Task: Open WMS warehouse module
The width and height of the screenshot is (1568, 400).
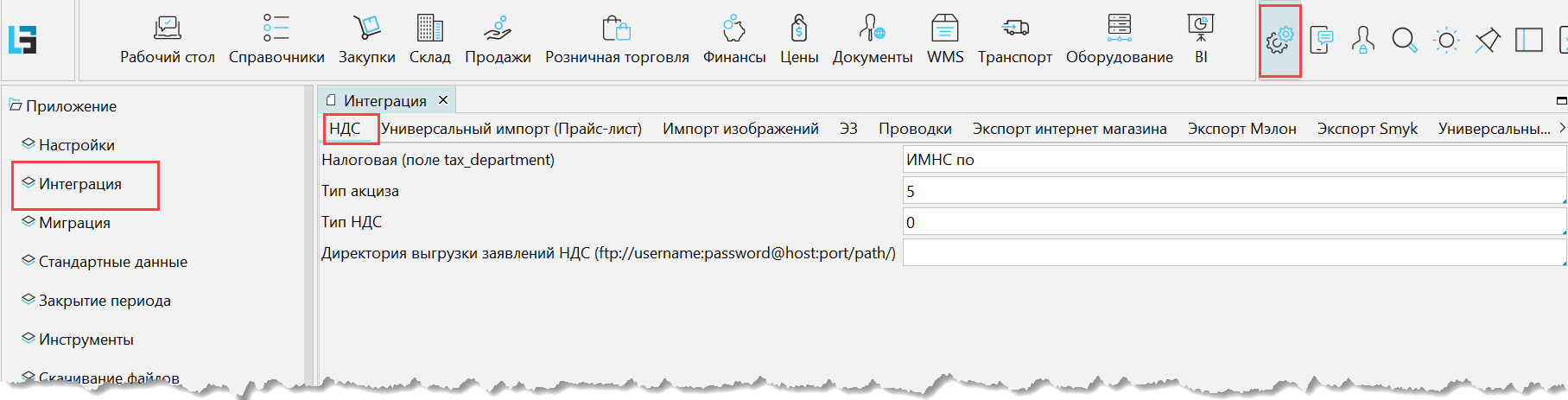Action: 944,40
